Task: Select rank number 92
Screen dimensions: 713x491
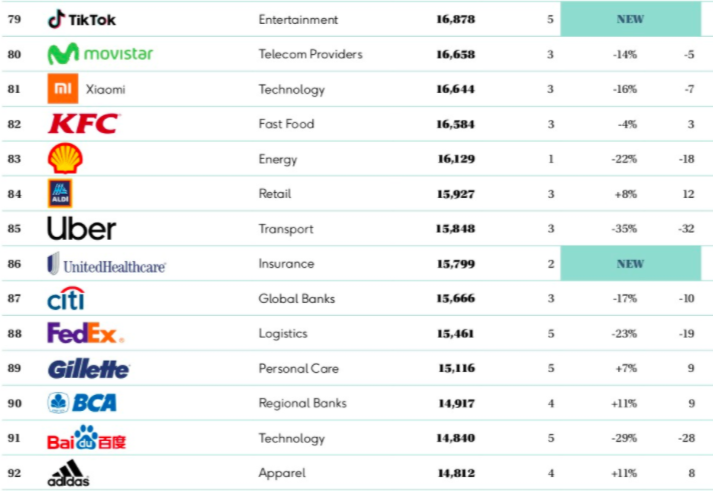Action: click(x=14, y=473)
